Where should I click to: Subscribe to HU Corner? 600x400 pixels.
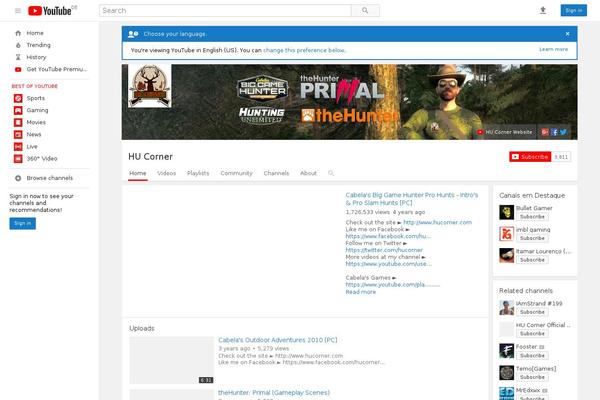pyautogui.click(x=530, y=157)
